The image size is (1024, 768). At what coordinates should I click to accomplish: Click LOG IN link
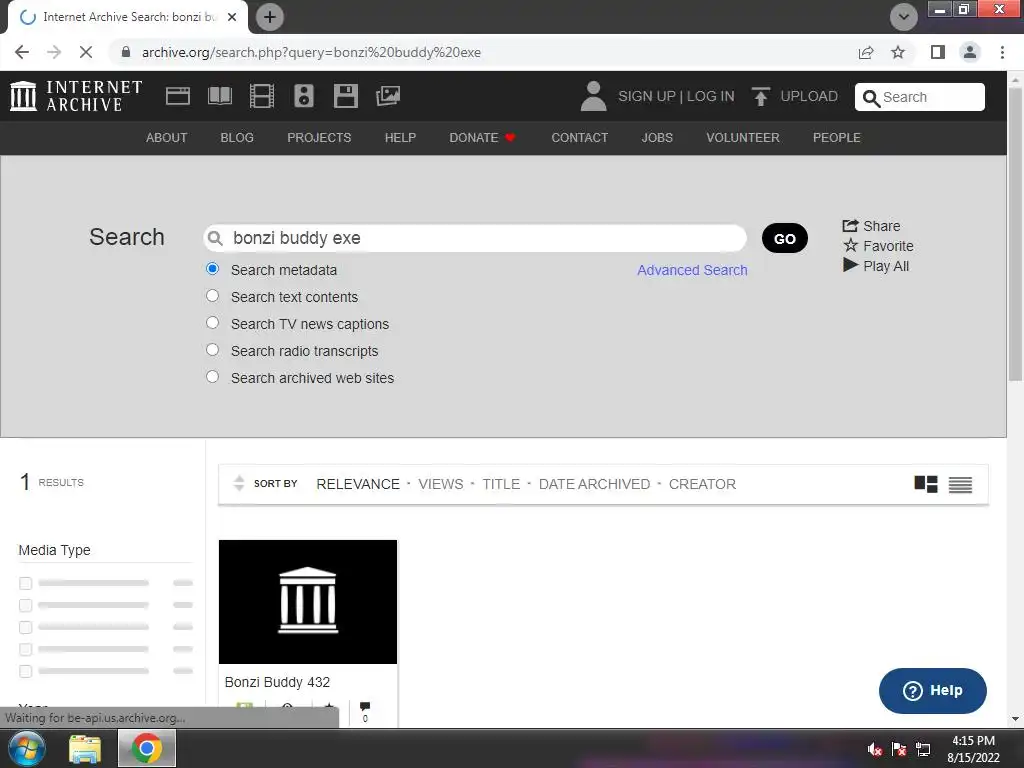[711, 97]
